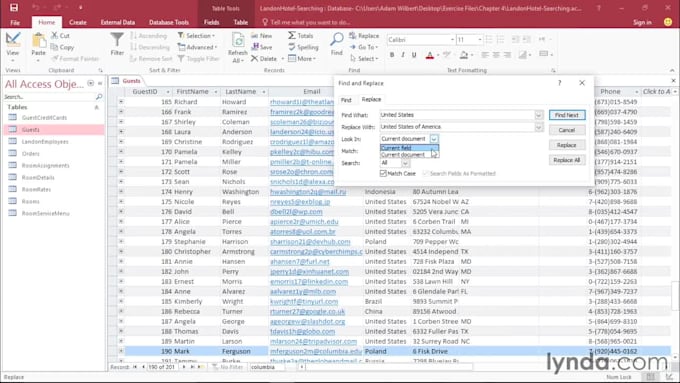Image resolution: width=680 pixels, height=383 pixels.
Task: Click Replace in the Find group
Action: point(364,36)
